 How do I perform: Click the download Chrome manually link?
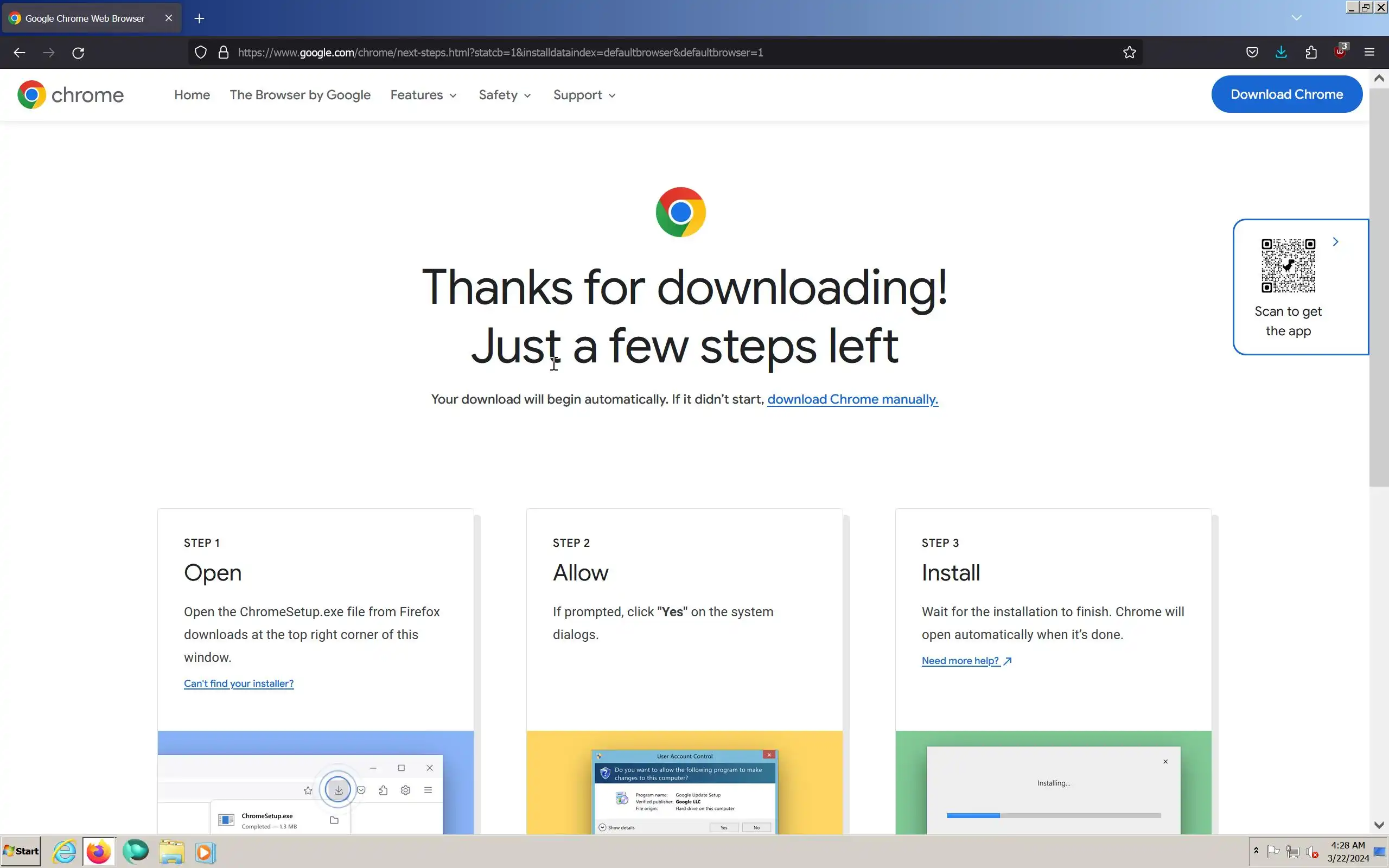(852, 400)
